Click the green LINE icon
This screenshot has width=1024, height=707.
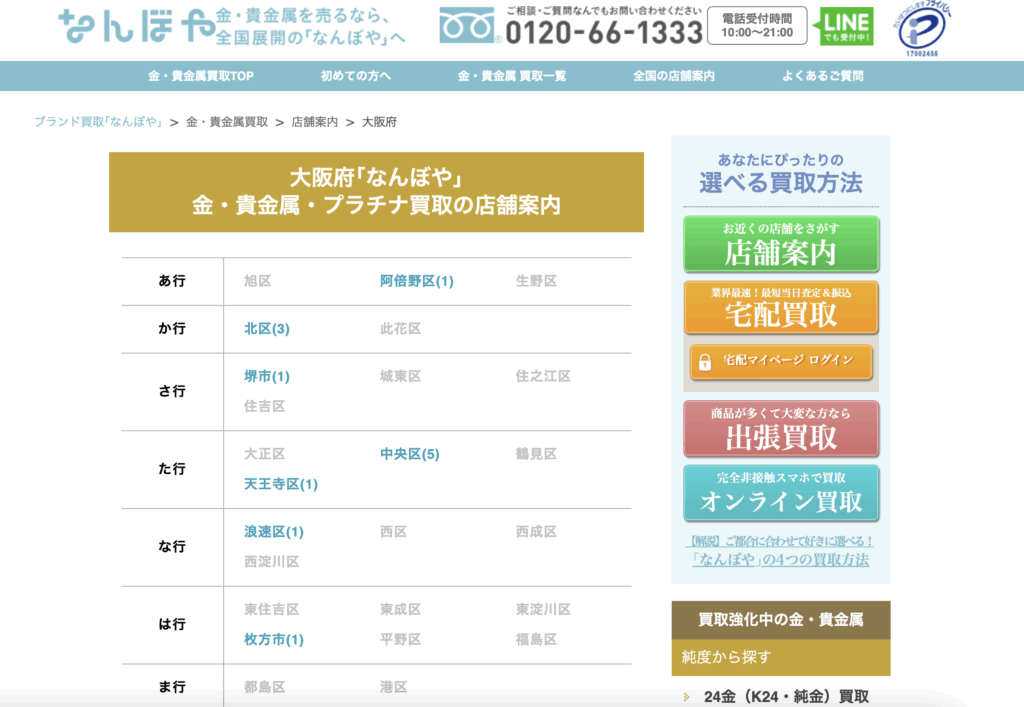845,27
